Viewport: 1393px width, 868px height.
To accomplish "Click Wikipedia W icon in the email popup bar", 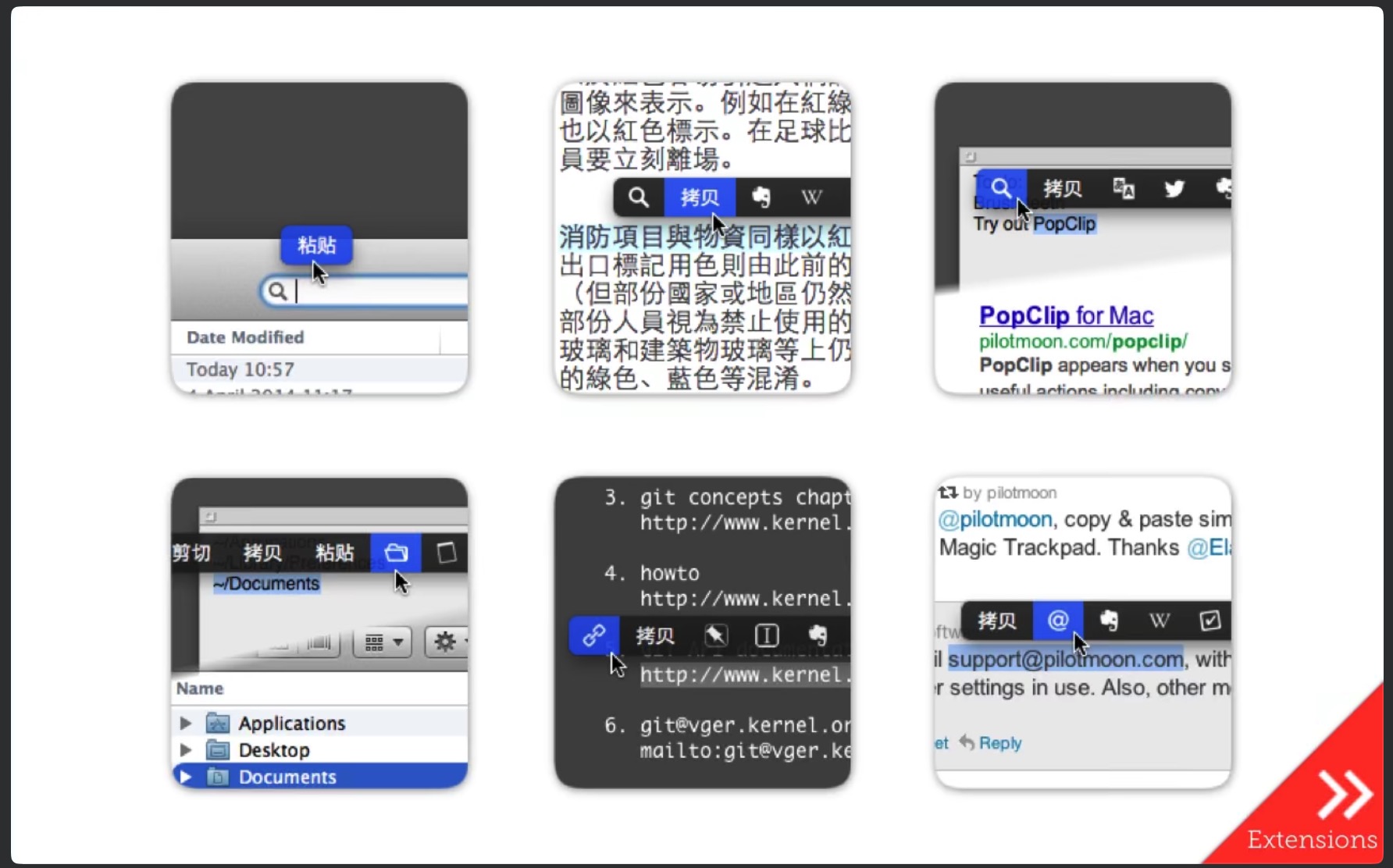I will [x=1160, y=621].
